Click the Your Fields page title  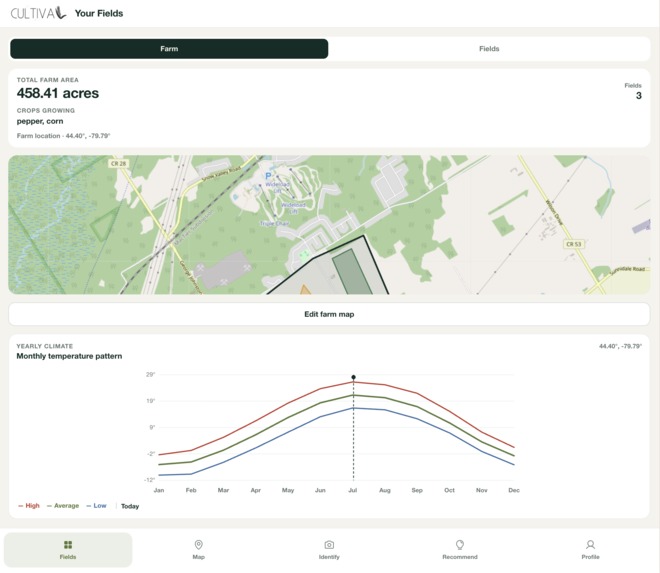click(99, 13)
